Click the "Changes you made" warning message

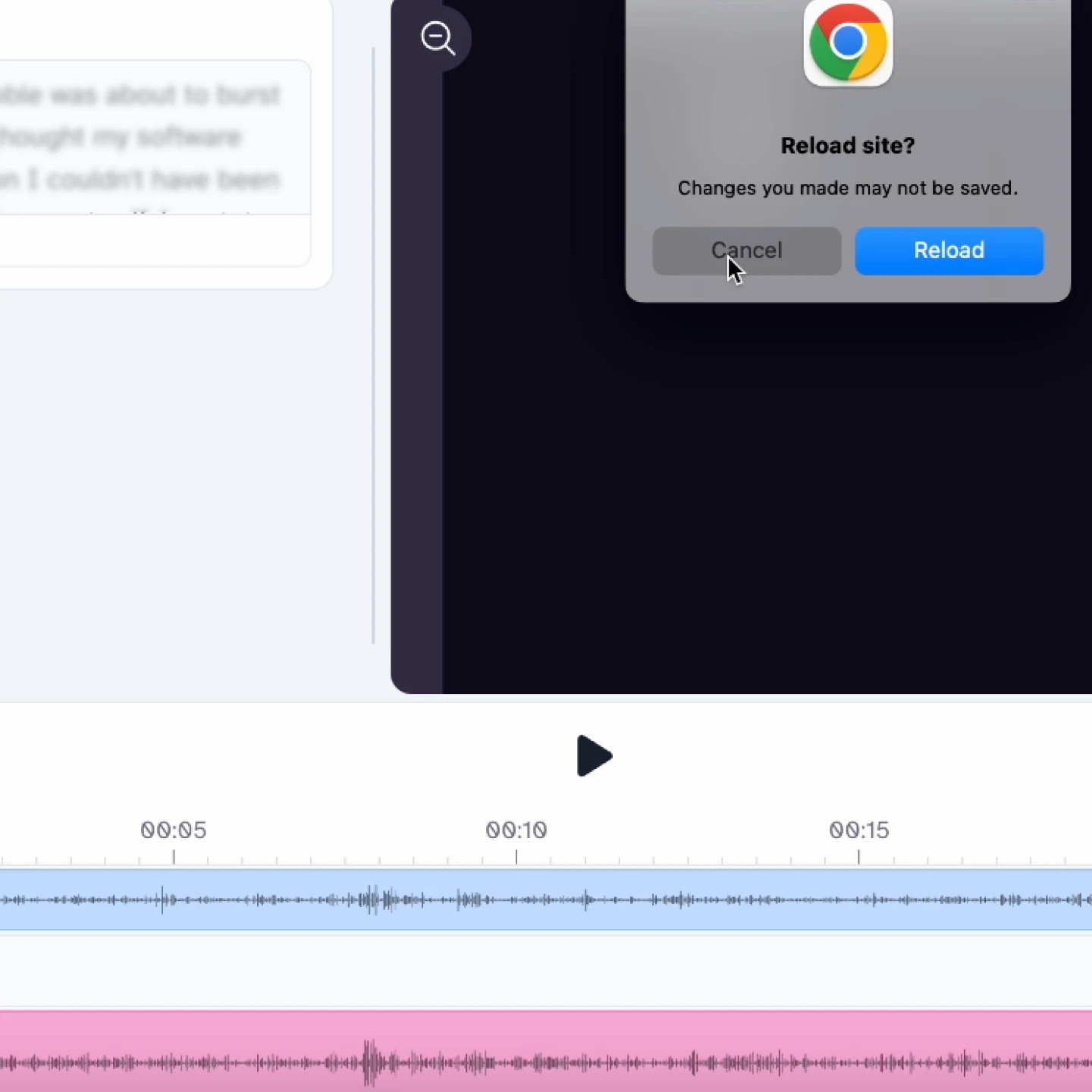[x=847, y=188]
